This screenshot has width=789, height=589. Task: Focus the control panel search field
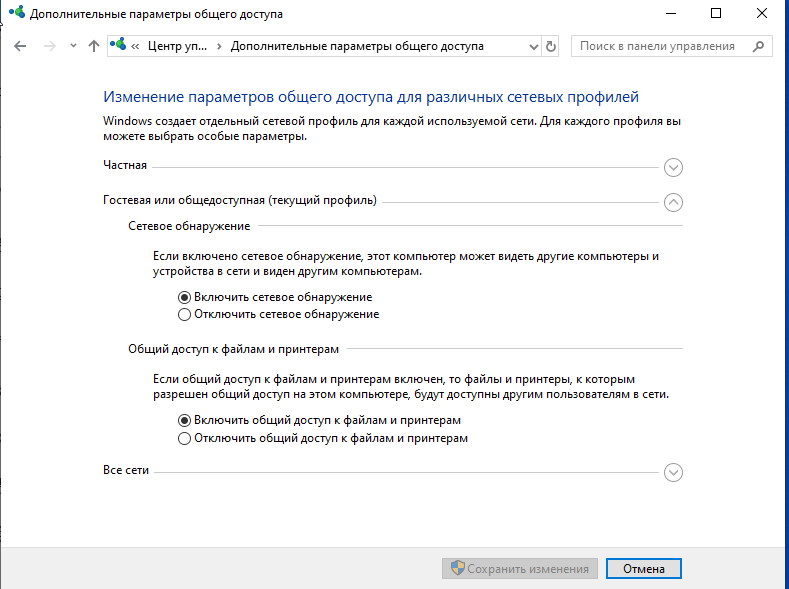pos(672,46)
